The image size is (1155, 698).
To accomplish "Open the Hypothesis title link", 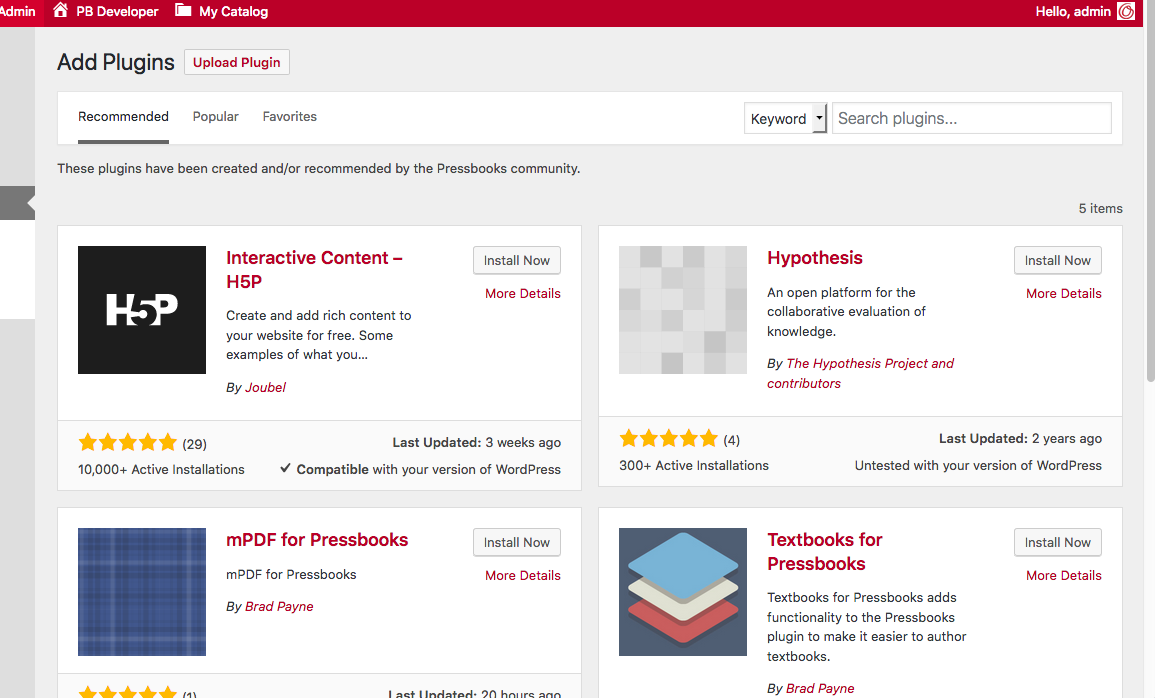I will (814, 258).
